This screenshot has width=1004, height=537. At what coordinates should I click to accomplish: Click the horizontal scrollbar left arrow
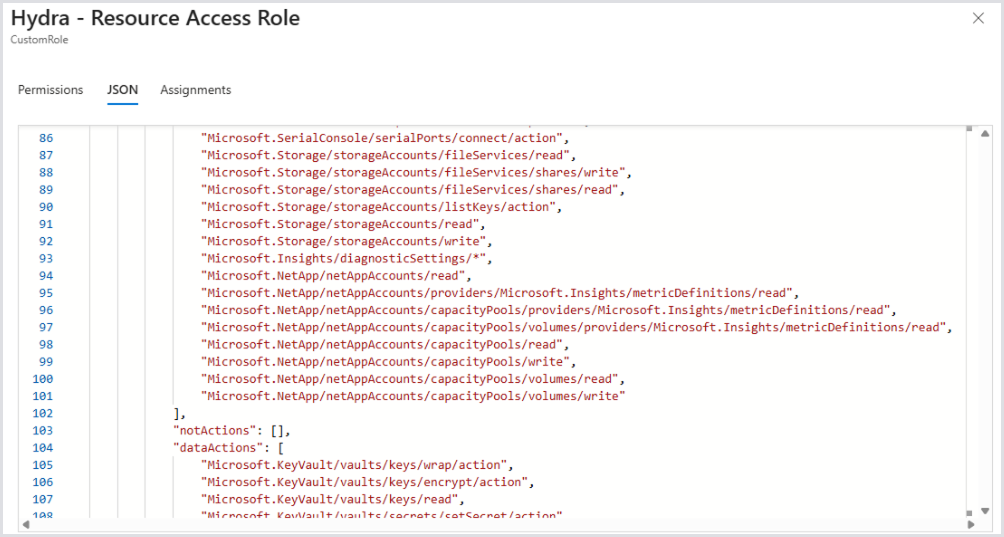pos(26,524)
